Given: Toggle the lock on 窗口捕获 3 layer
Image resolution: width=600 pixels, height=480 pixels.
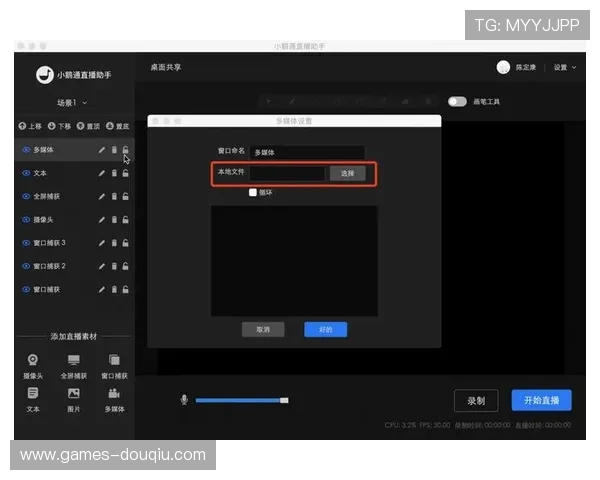Looking at the screenshot, I should (x=126, y=243).
